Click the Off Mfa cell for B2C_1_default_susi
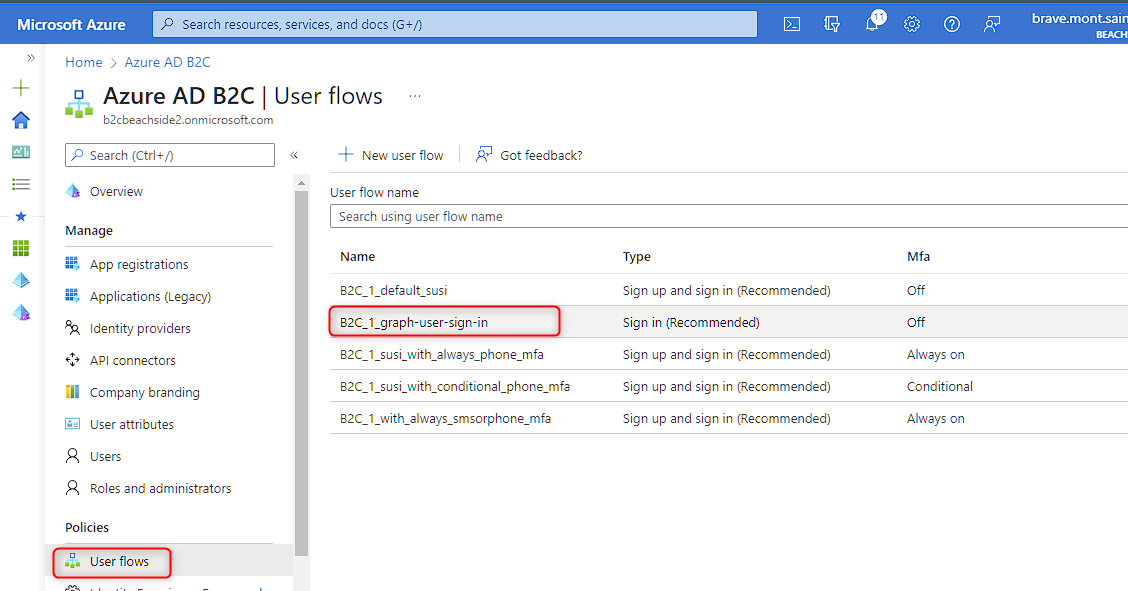Screen dimensions: 1128x591 click(916, 290)
